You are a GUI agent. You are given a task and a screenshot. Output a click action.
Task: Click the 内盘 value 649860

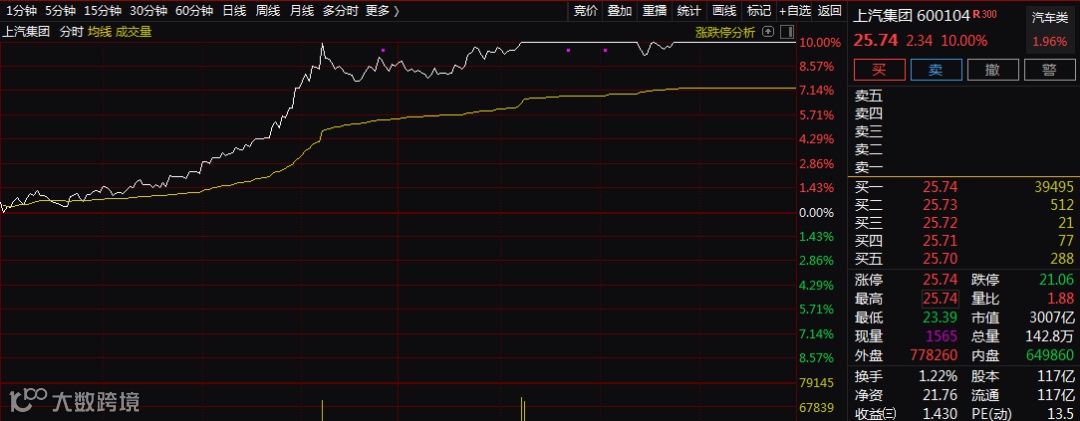click(x=1050, y=355)
